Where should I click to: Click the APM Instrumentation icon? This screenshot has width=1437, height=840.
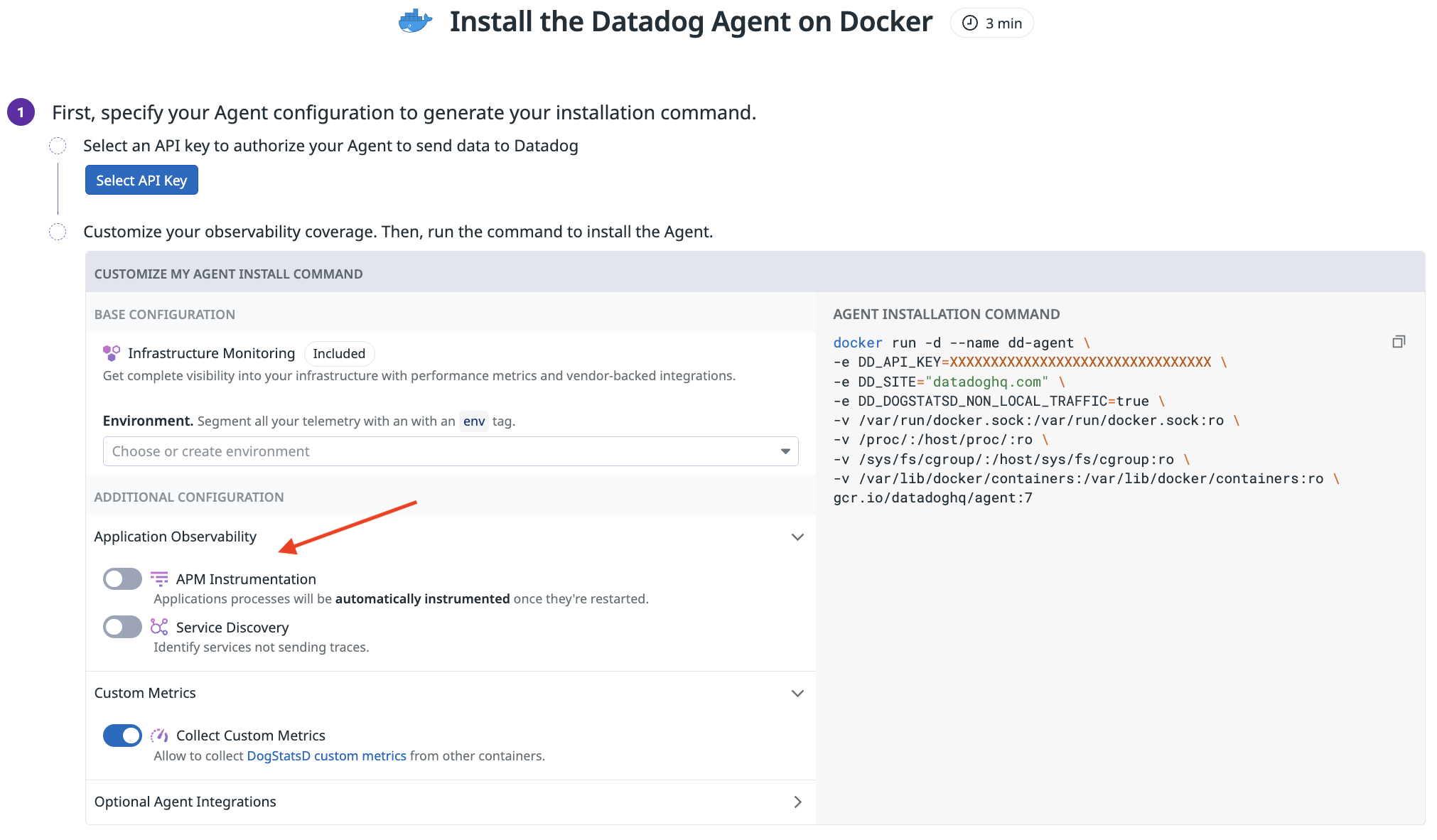tap(159, 578)
